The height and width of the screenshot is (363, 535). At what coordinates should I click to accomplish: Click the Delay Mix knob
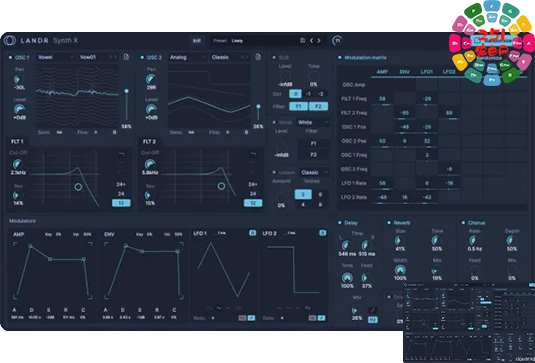click(x=356, y=310)
